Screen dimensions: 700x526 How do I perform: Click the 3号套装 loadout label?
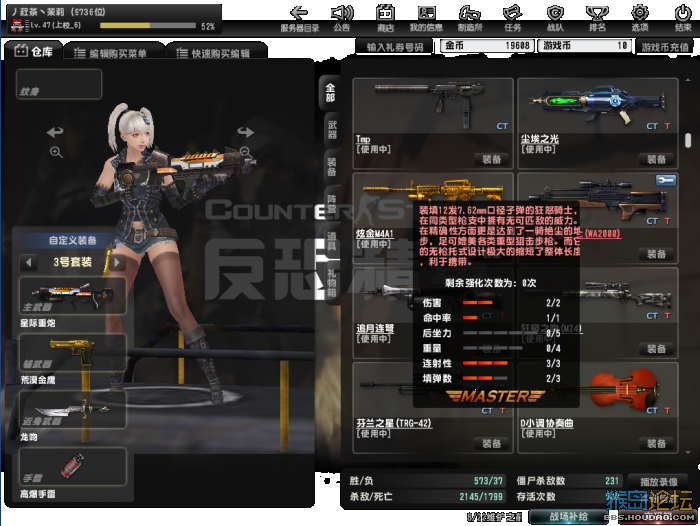point(73,262)
